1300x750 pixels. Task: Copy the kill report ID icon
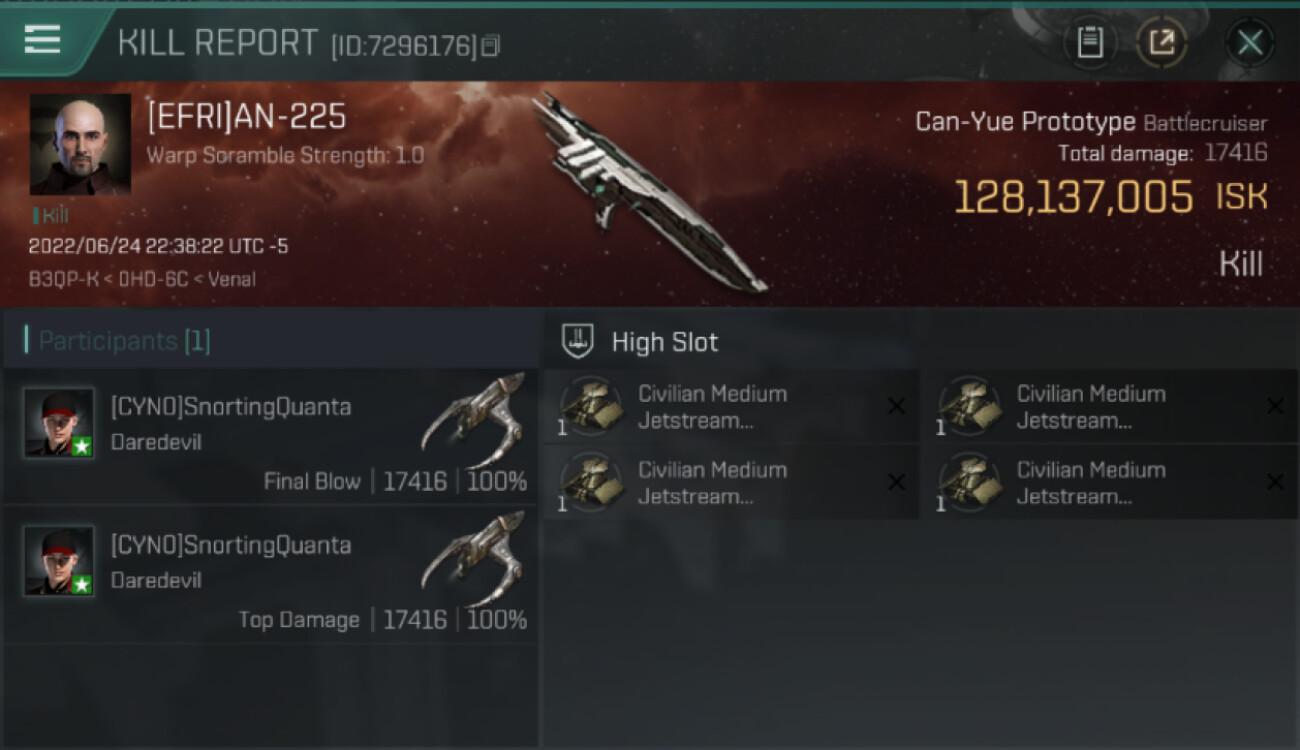[x=490, y=46]
